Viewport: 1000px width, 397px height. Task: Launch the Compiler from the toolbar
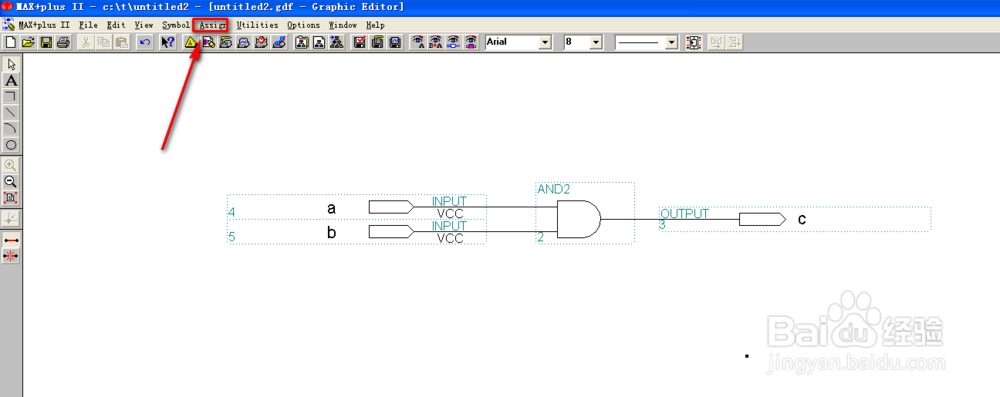coord(226,43)
